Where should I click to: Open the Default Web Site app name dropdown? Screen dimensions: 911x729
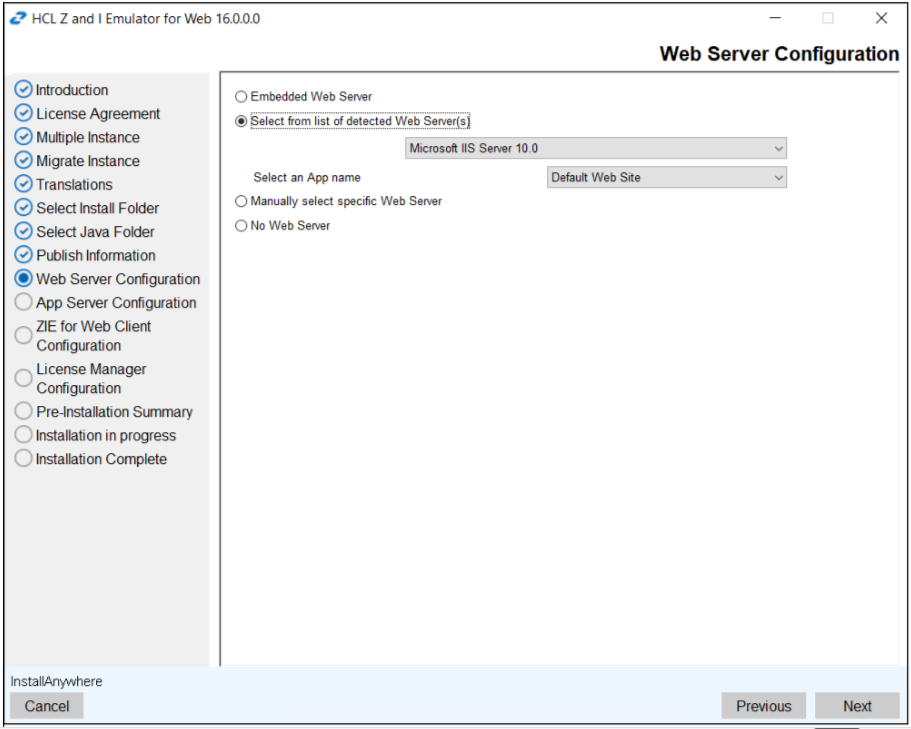[x=666, y=177]
